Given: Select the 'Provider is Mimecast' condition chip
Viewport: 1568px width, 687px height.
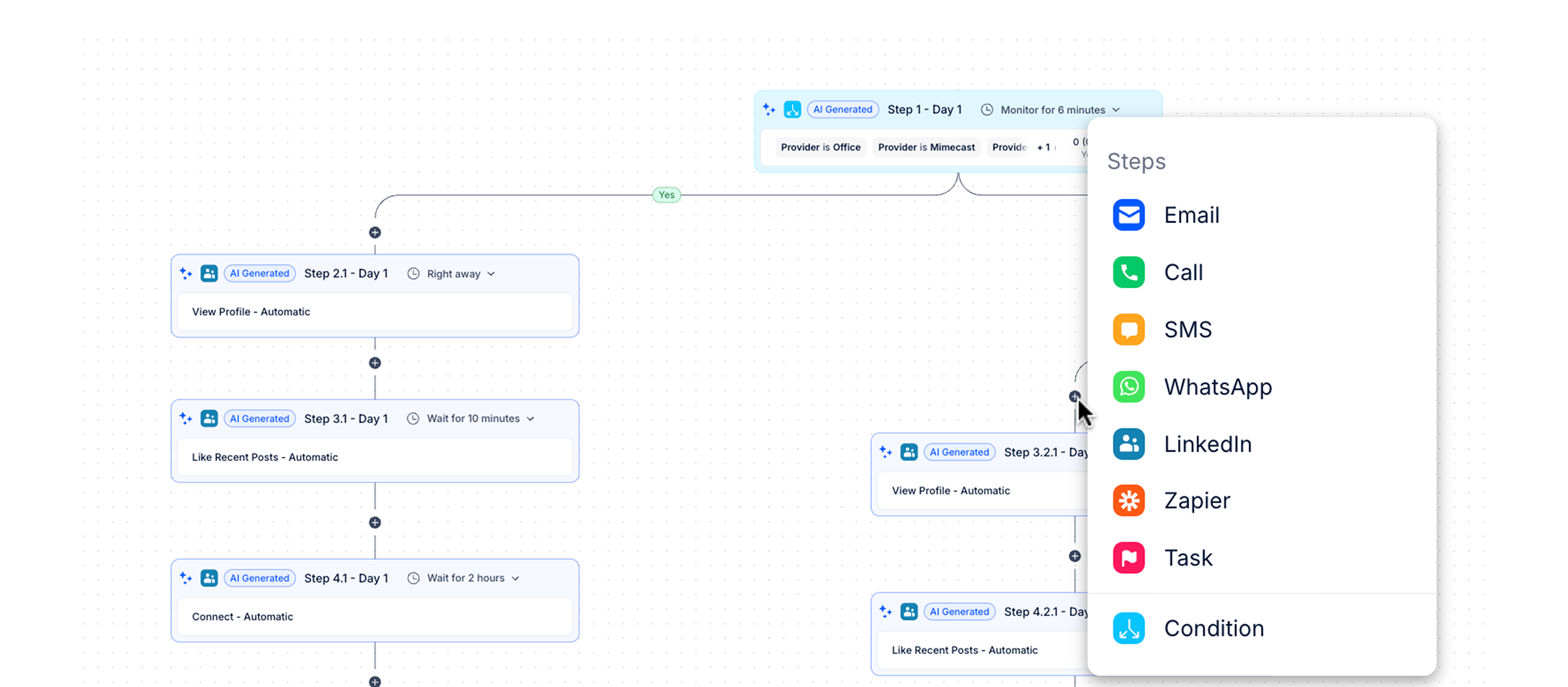Looking at the screenshot, I should pyautogui.click(x=926, y=148).
